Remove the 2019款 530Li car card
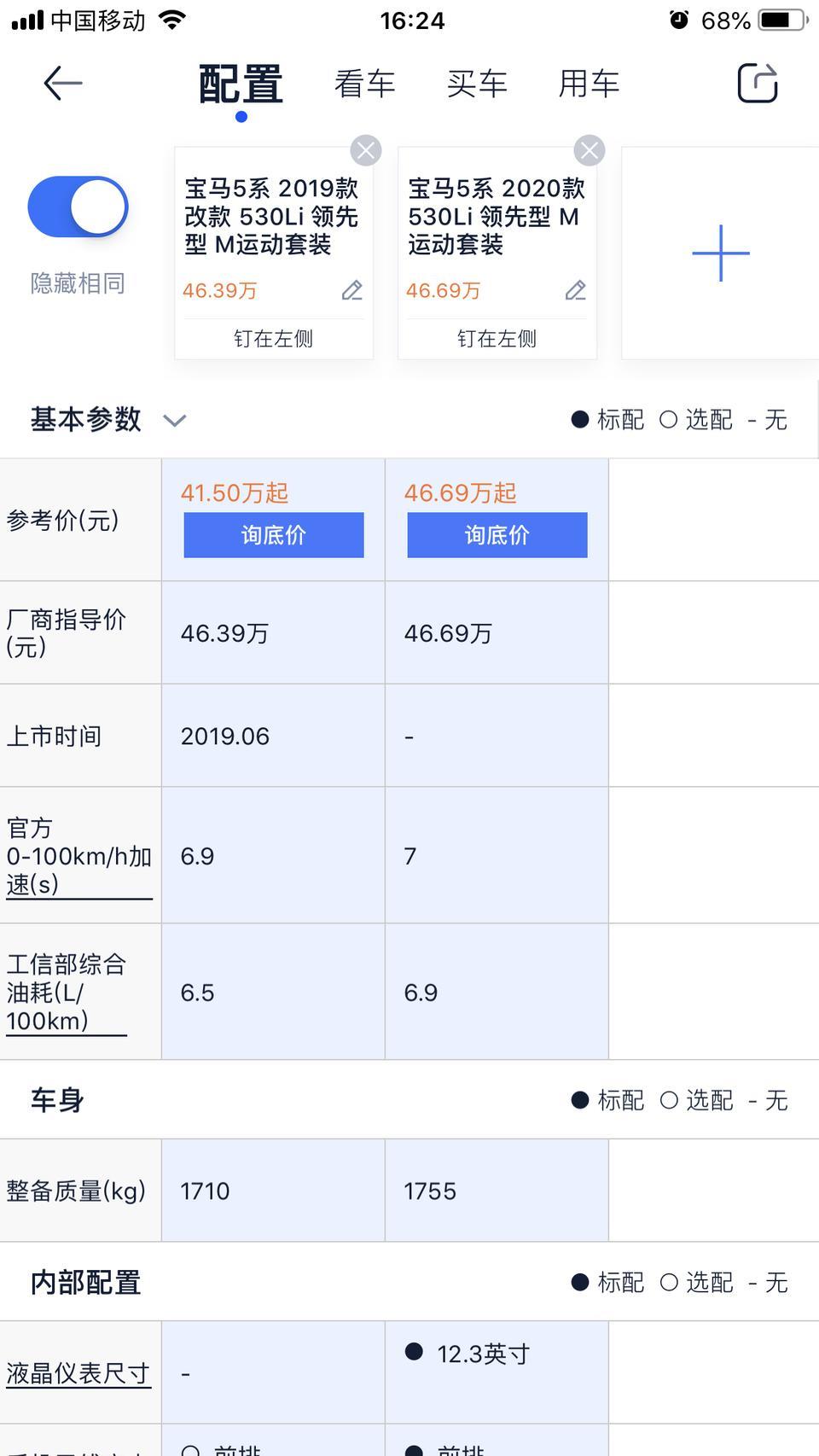 pyautogui.click(x=366, y=151)
